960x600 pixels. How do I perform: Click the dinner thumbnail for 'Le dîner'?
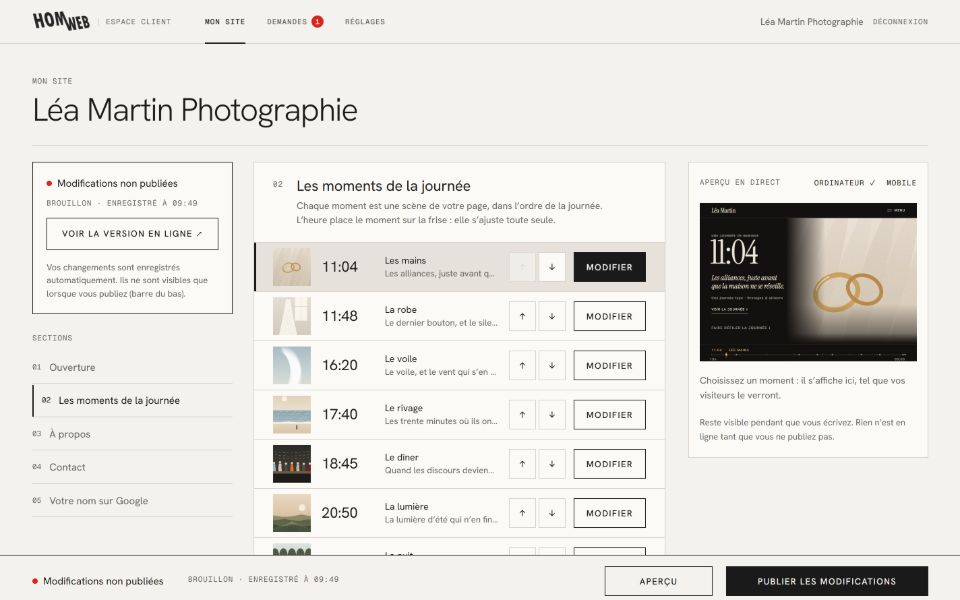click(291, 464)
